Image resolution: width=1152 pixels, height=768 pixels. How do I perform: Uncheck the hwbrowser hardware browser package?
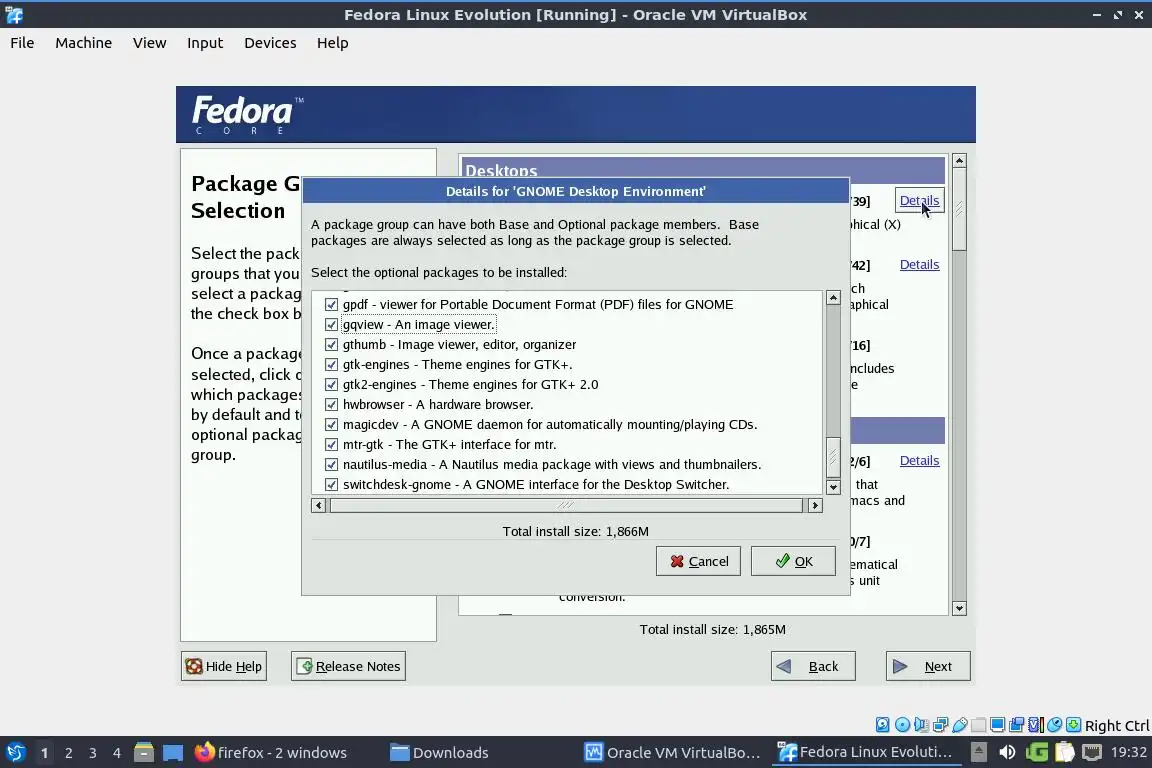(x=331, y=404)
